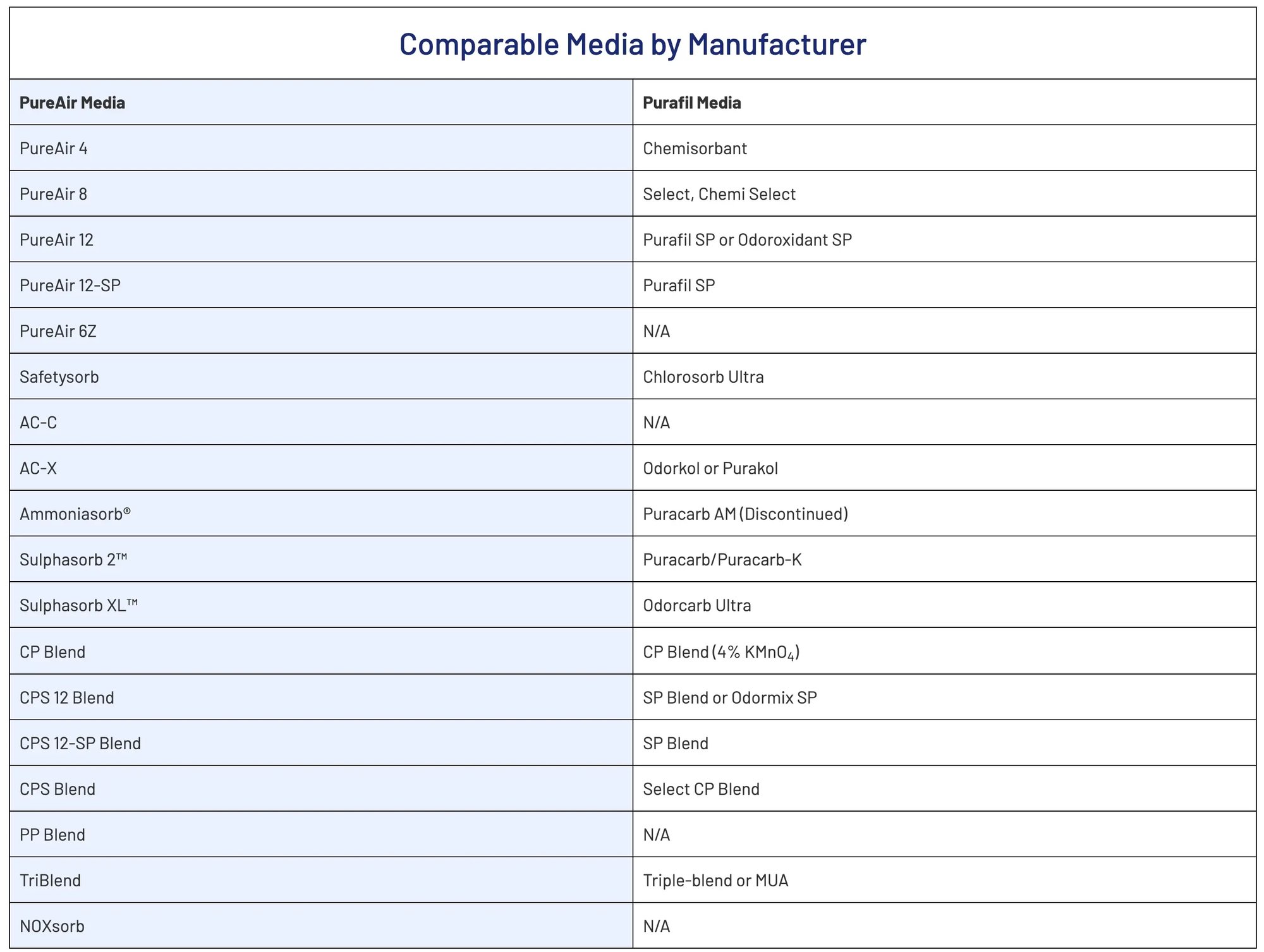The image size is (1264, 952).
Task: Click Purafil SP or Odoroxidant SP text
Action: (x=747, y=240)
